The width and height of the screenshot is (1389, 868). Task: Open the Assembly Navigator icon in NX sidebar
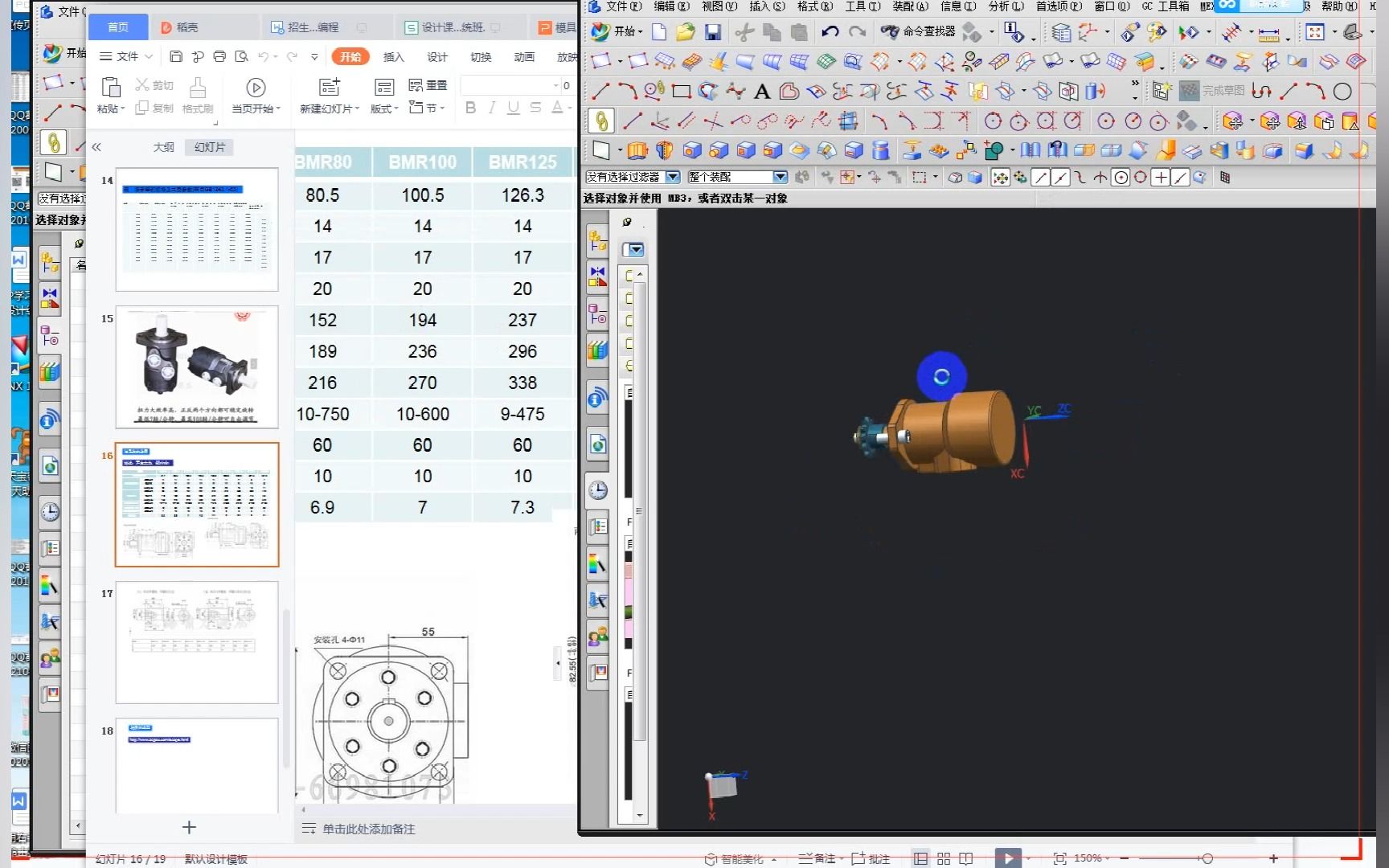[x=598, y=240]
